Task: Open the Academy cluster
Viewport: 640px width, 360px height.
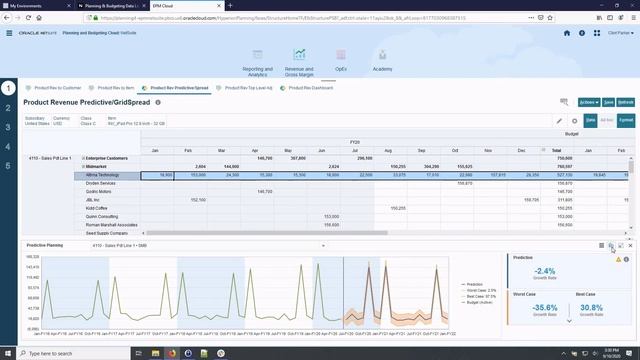Action: 382,60
